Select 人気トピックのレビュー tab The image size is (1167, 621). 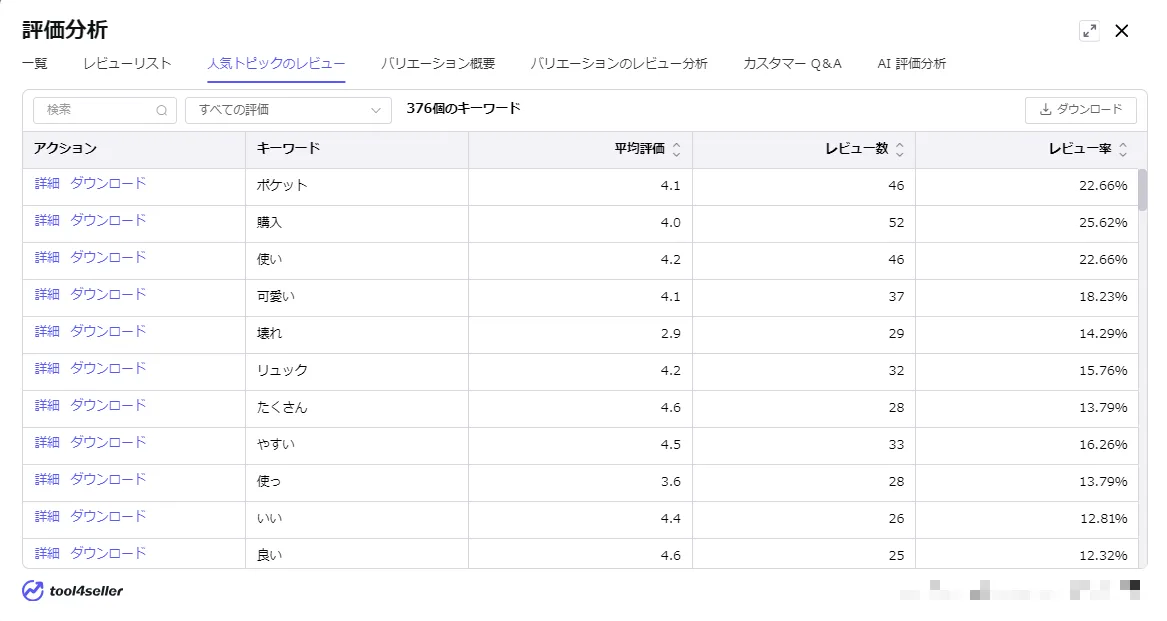coord(276,63)
